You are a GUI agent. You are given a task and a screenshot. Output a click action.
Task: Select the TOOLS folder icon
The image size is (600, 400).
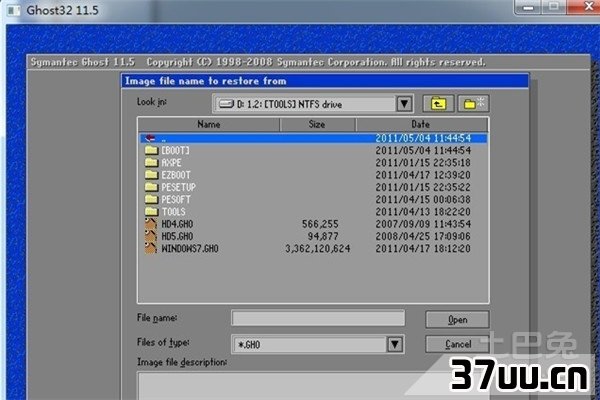(x=151, y=211)
